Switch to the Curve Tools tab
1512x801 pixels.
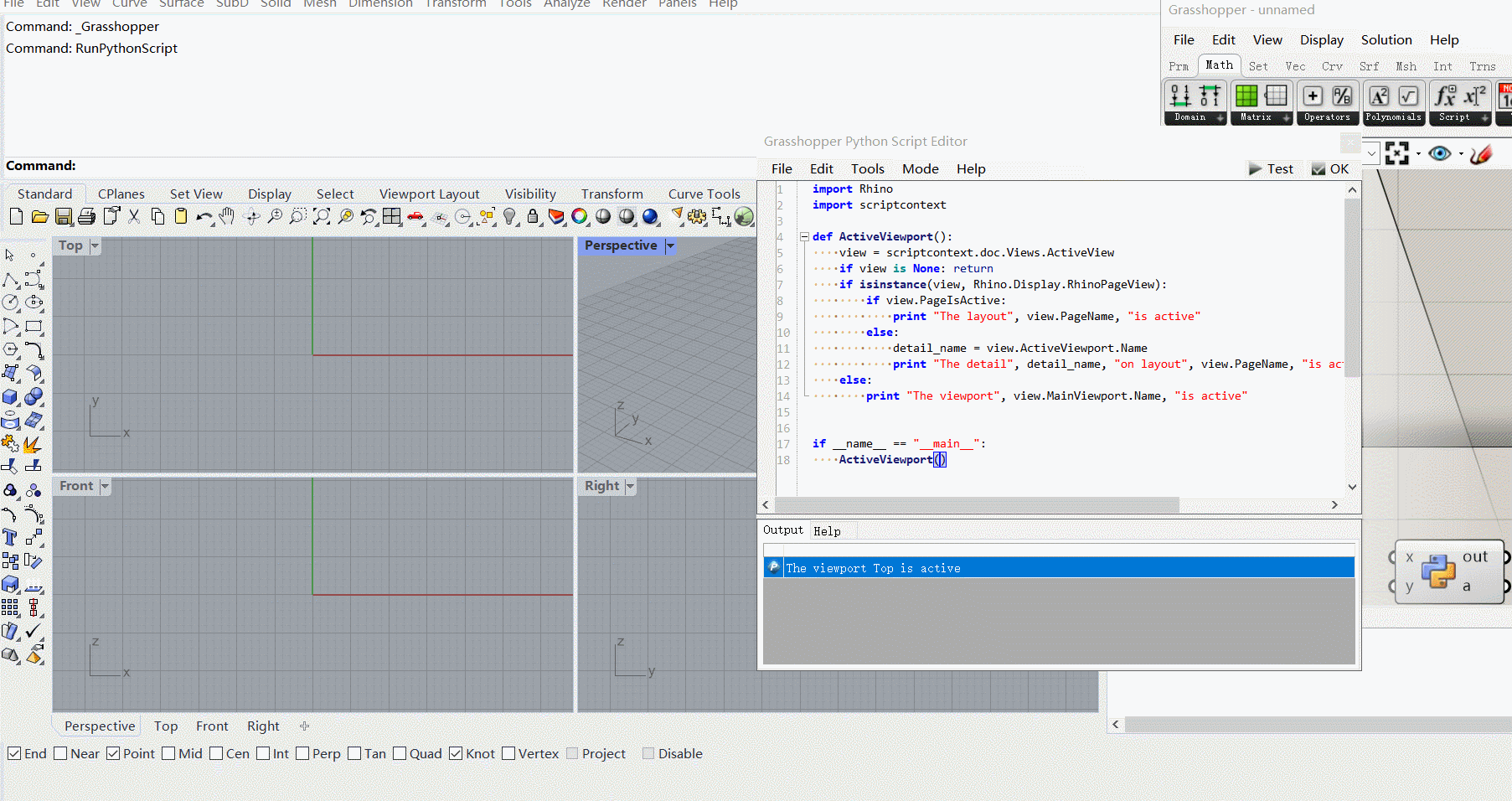click(704, 194)
